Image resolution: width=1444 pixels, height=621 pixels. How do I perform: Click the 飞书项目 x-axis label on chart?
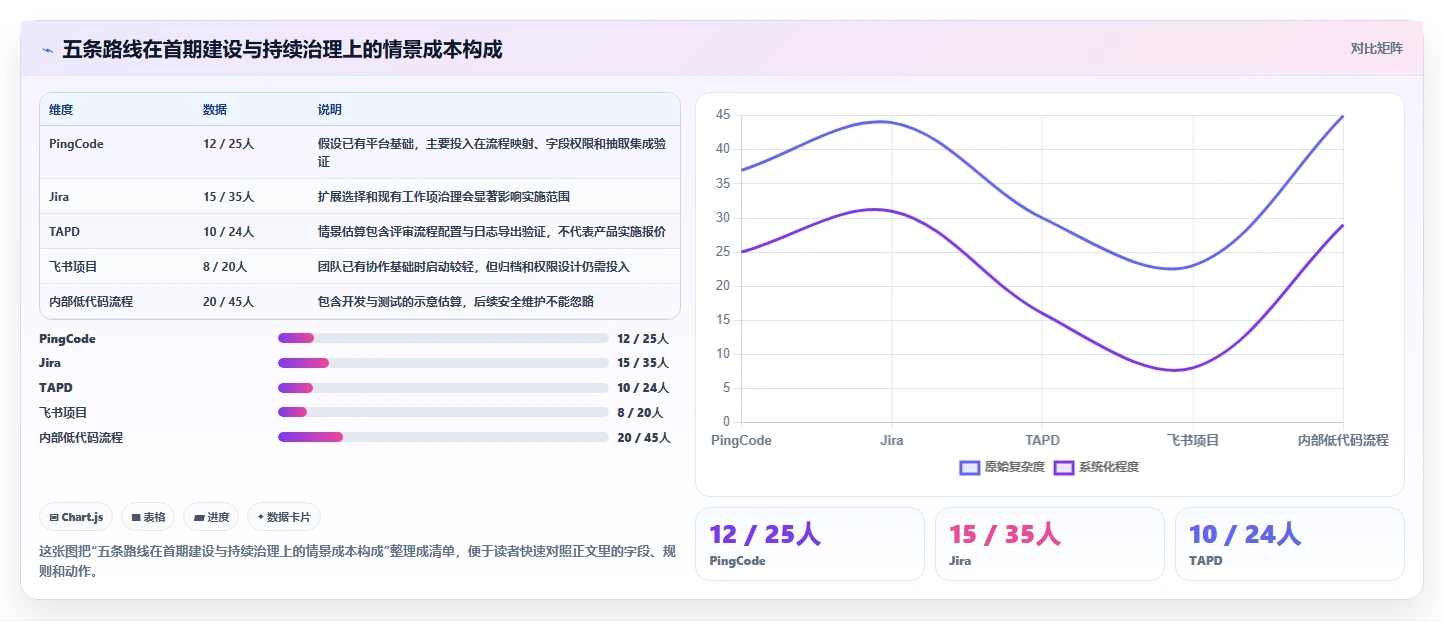1193,440
